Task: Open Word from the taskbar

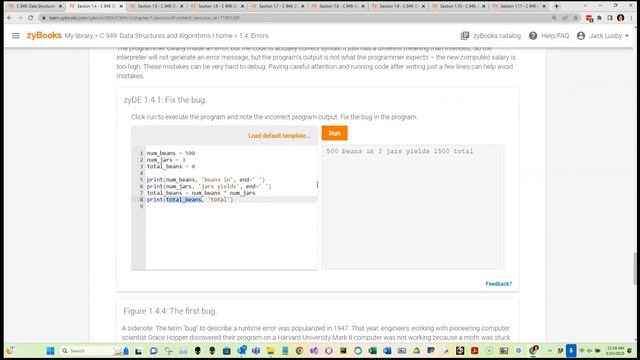Action: coord(387,351)
